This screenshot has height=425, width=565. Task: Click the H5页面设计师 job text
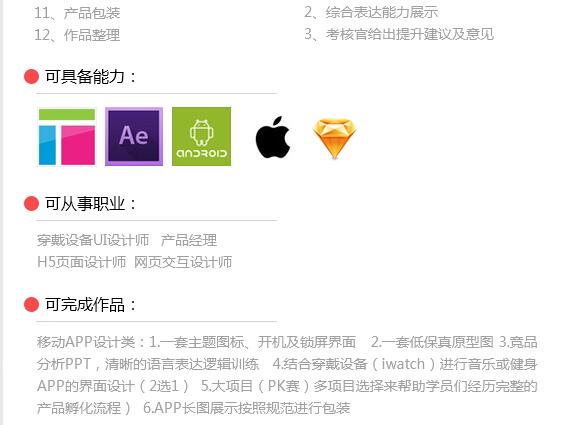(81, 262)
